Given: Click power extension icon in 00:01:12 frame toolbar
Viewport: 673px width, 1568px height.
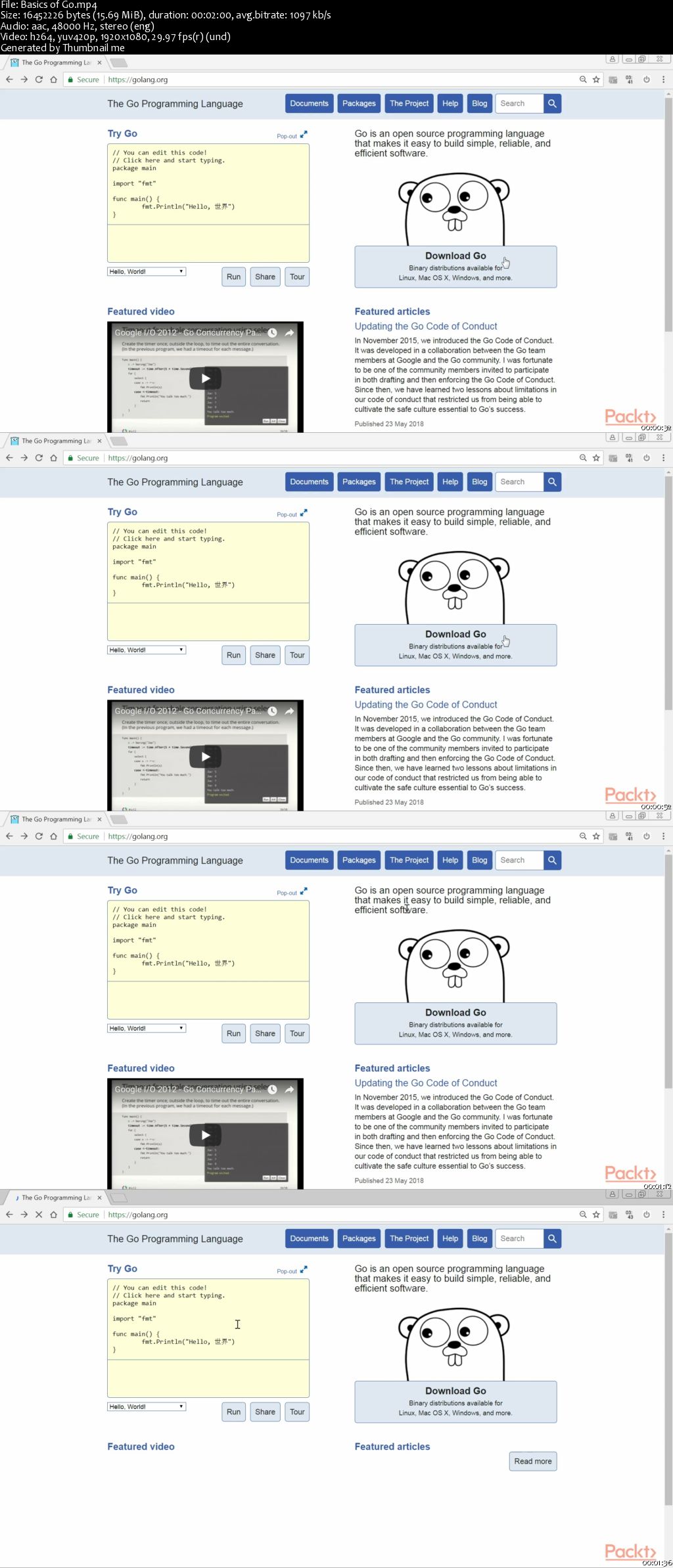Looking at the screenshot, I should point(647,836).
